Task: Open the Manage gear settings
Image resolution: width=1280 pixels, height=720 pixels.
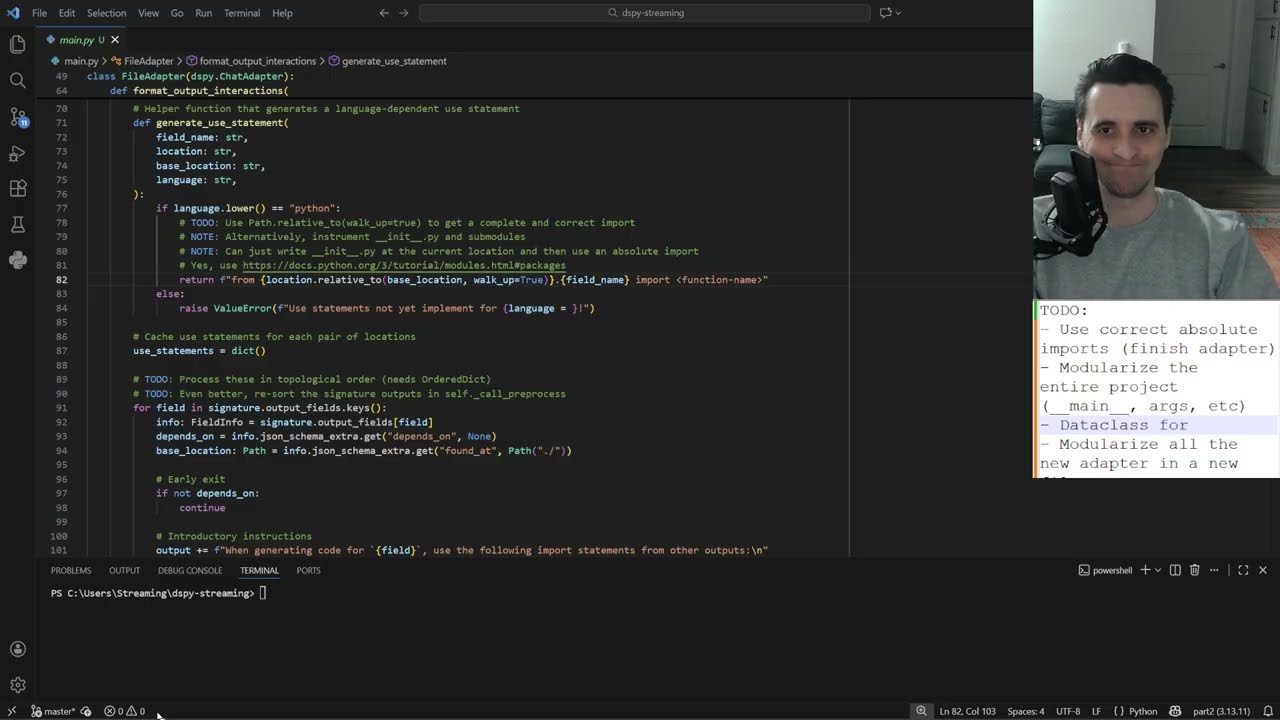Action: tap(17, 685)
